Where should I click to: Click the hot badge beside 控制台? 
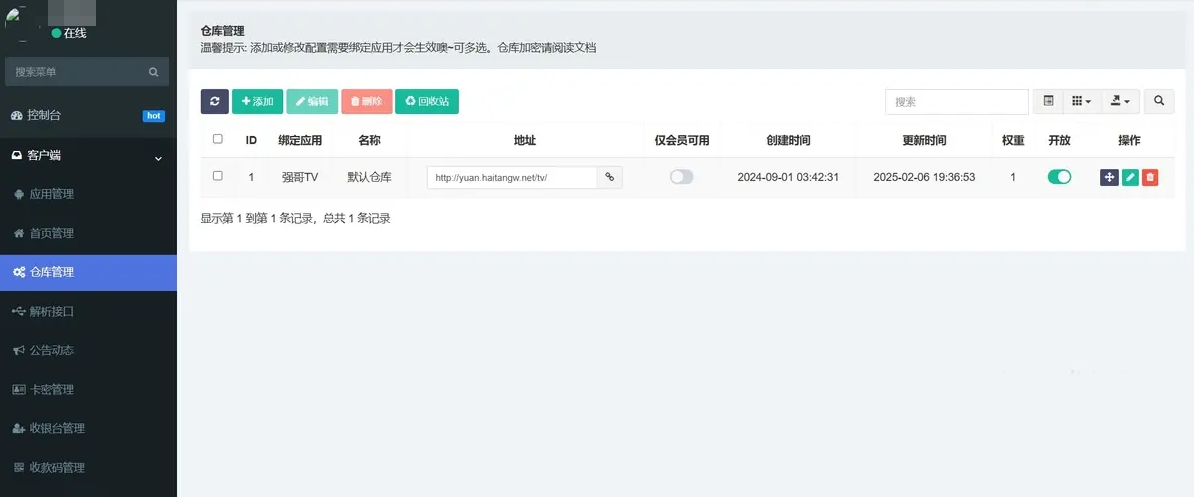(154, 116)
